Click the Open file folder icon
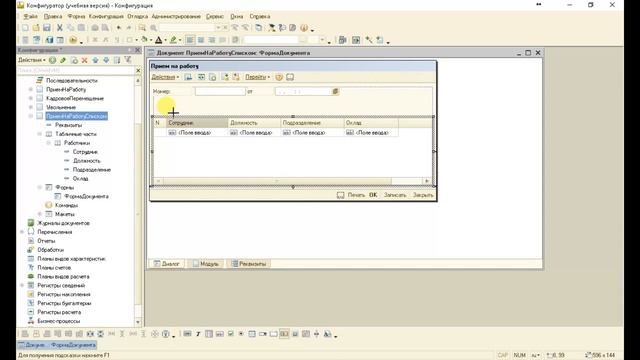The height and width of the screenshot is (360, 640). click(36, 28)
